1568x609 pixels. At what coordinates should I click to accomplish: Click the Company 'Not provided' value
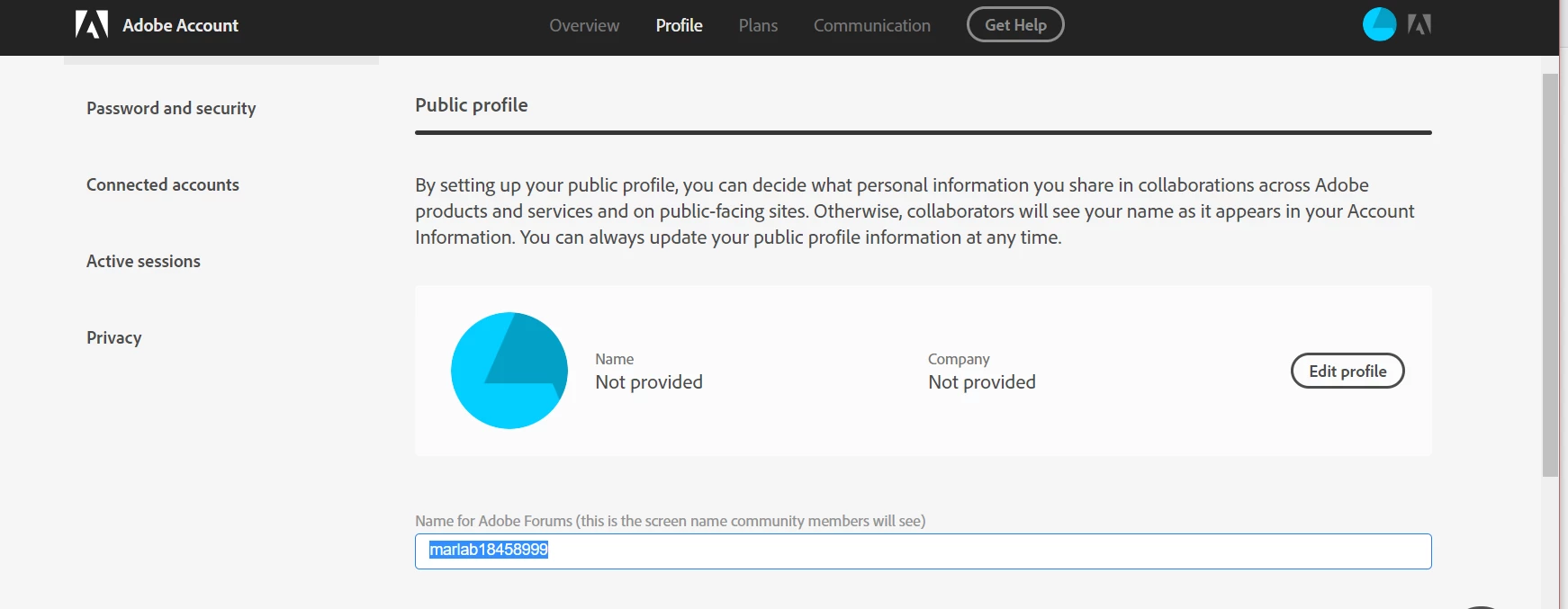[982, 382]
